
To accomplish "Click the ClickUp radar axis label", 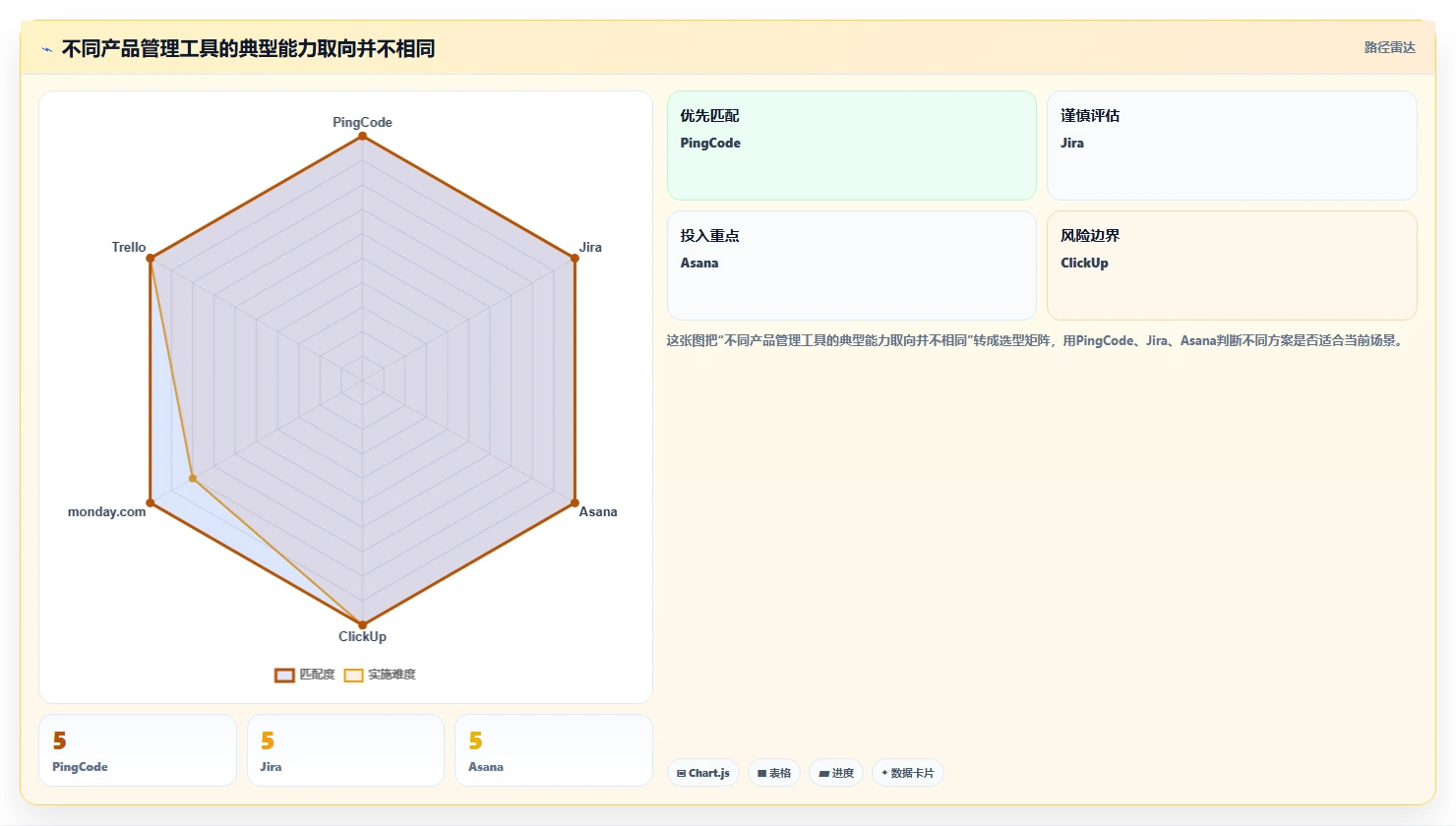I will pos(362,636).
